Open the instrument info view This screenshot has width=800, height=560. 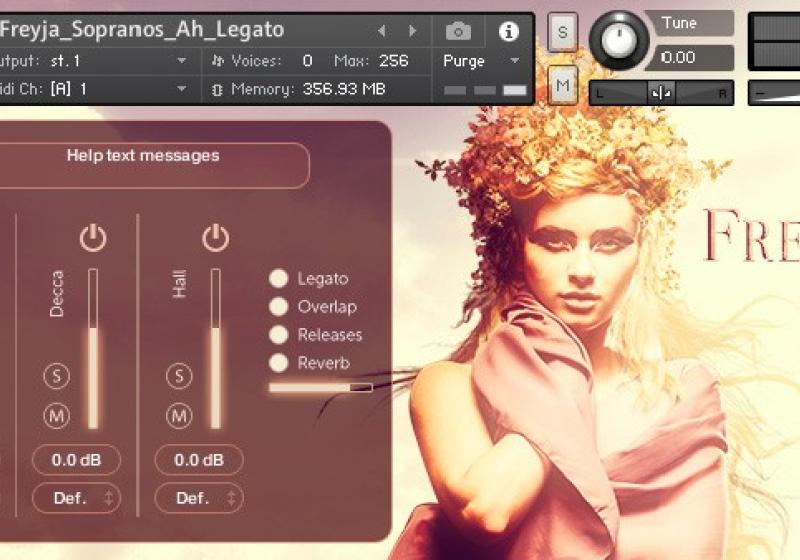(x=508, y=31)
